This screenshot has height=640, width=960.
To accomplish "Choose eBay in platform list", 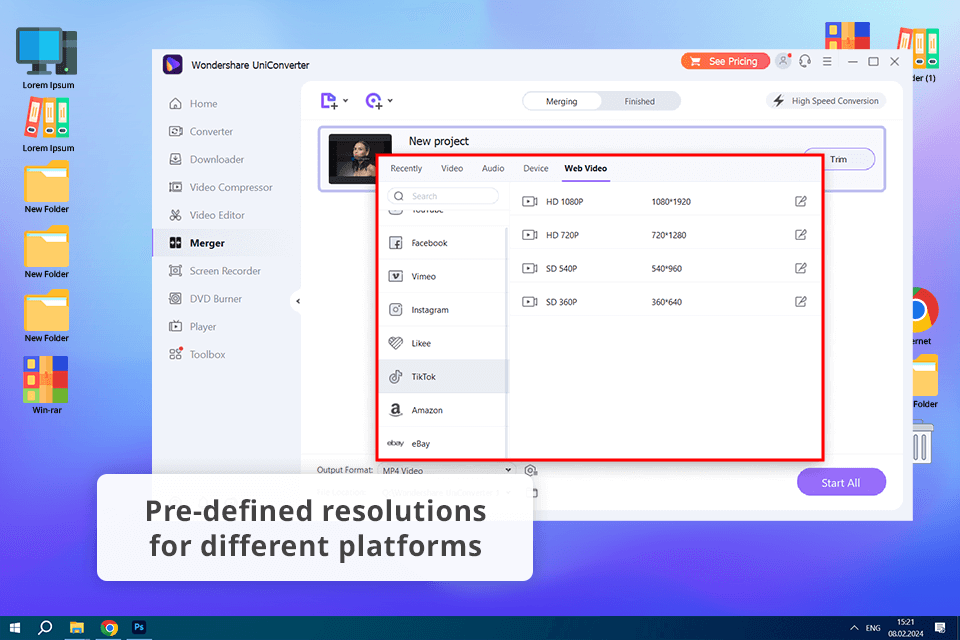I will [x=444, y=443].
